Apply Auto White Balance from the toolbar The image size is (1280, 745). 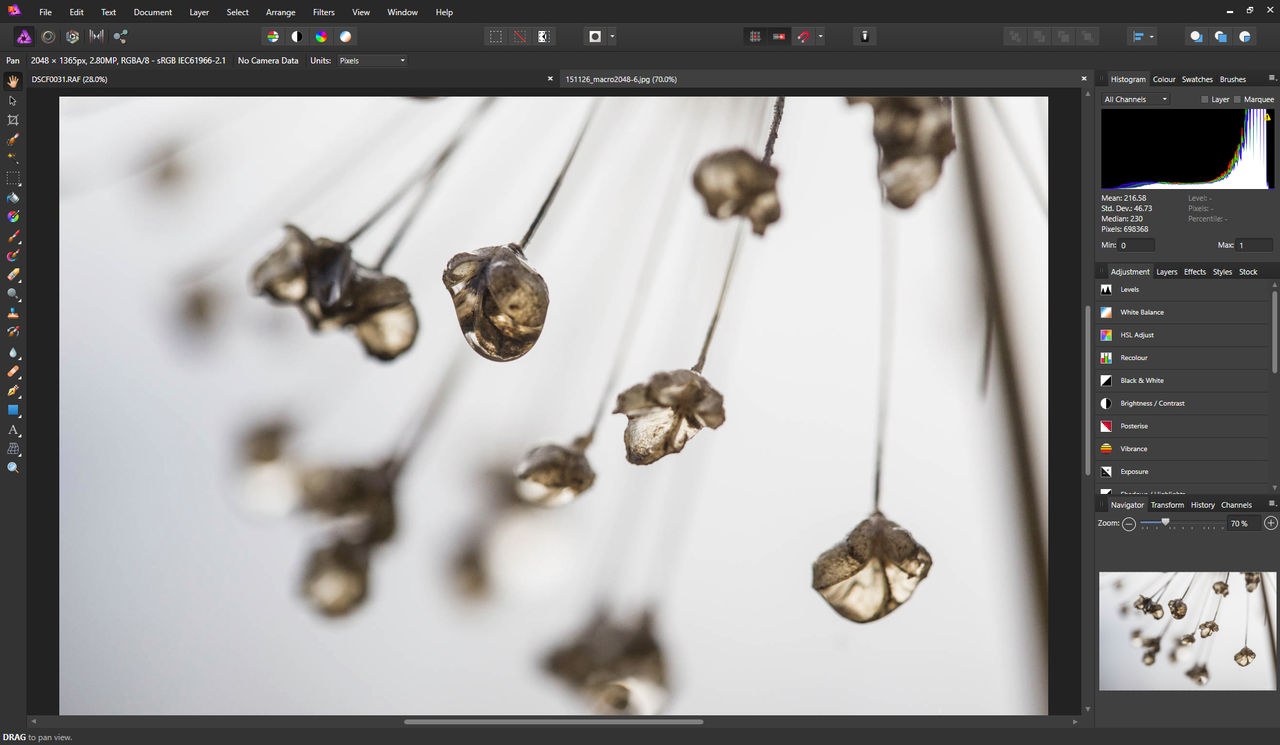tap(345, 36)
